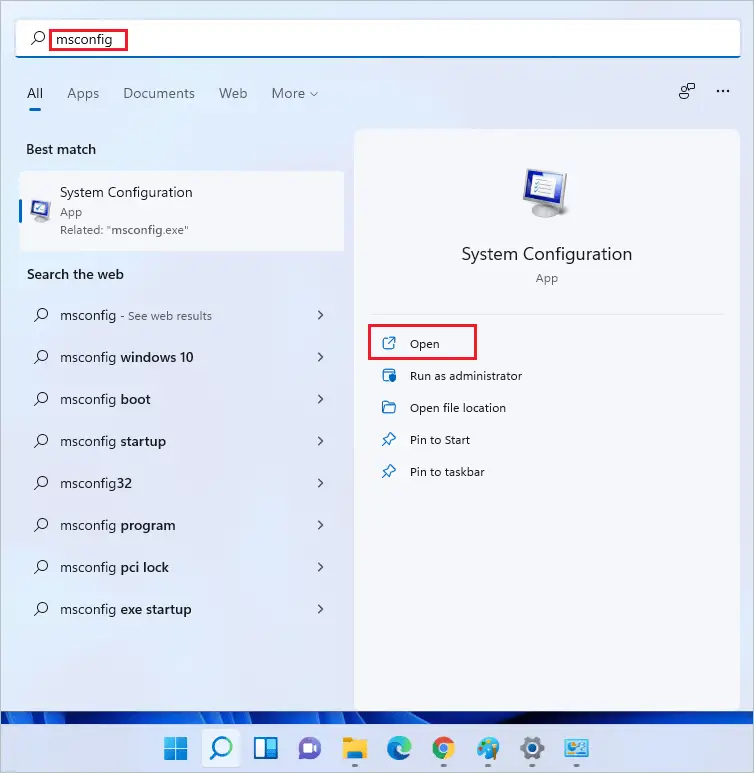Open the three-dot options menu
754x773 pixels.
coord(722,91)
